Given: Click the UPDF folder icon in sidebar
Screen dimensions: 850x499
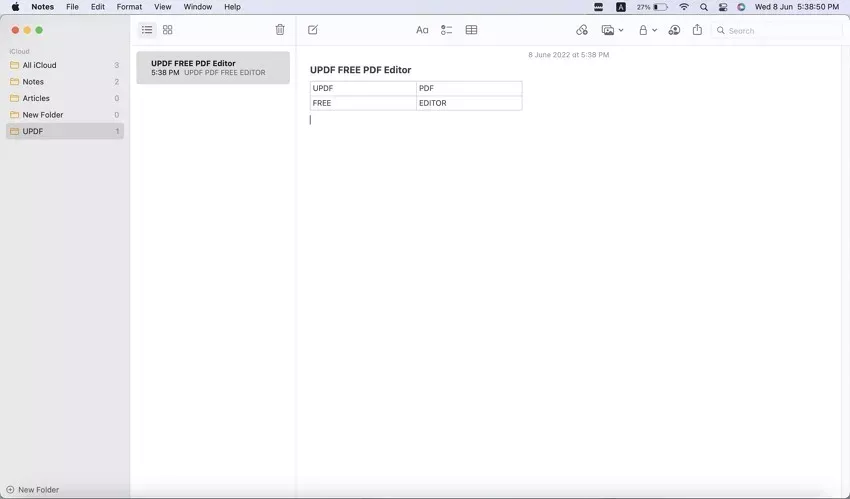Looking at the screenshot, I should (x=15, y=131).
